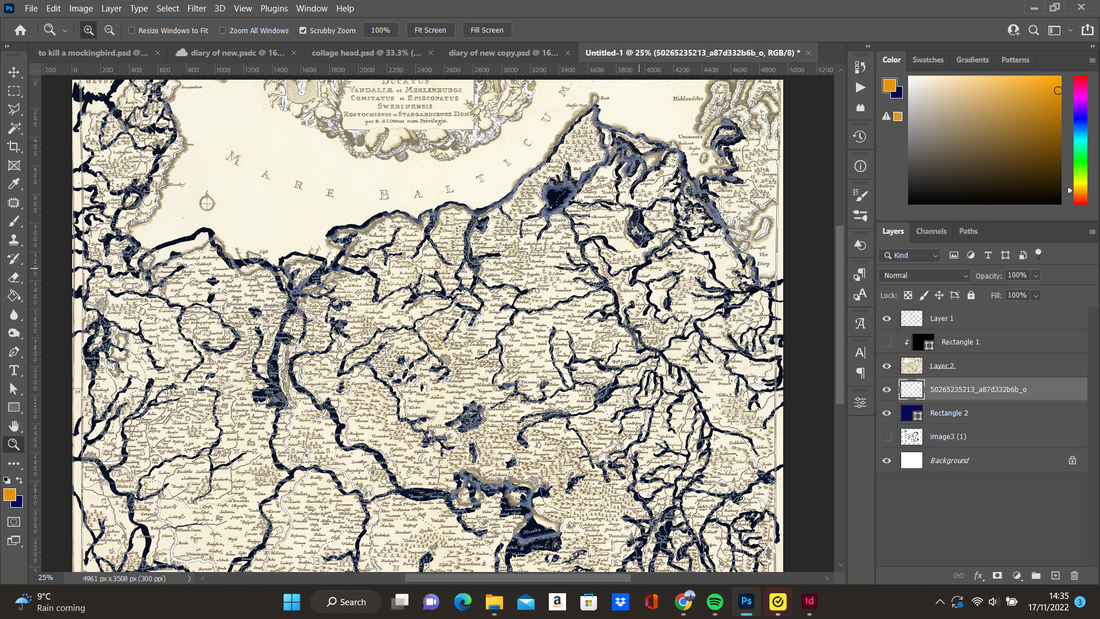
Task: Uncheck Scrubby Zoom checkbox
Action: click(303, 31)
